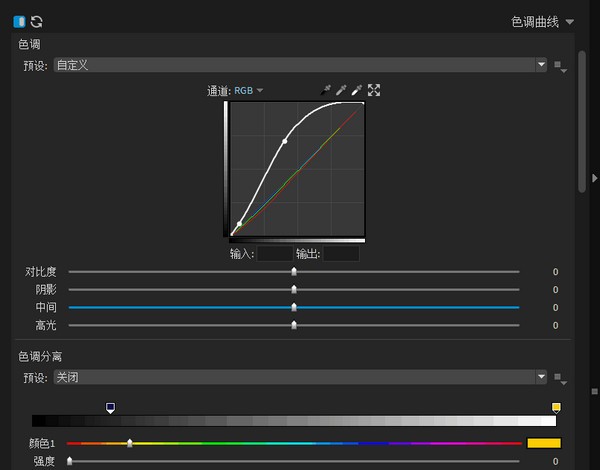Select the black point eyedropper
Screen dimensions: 600x470
[325, 91]
